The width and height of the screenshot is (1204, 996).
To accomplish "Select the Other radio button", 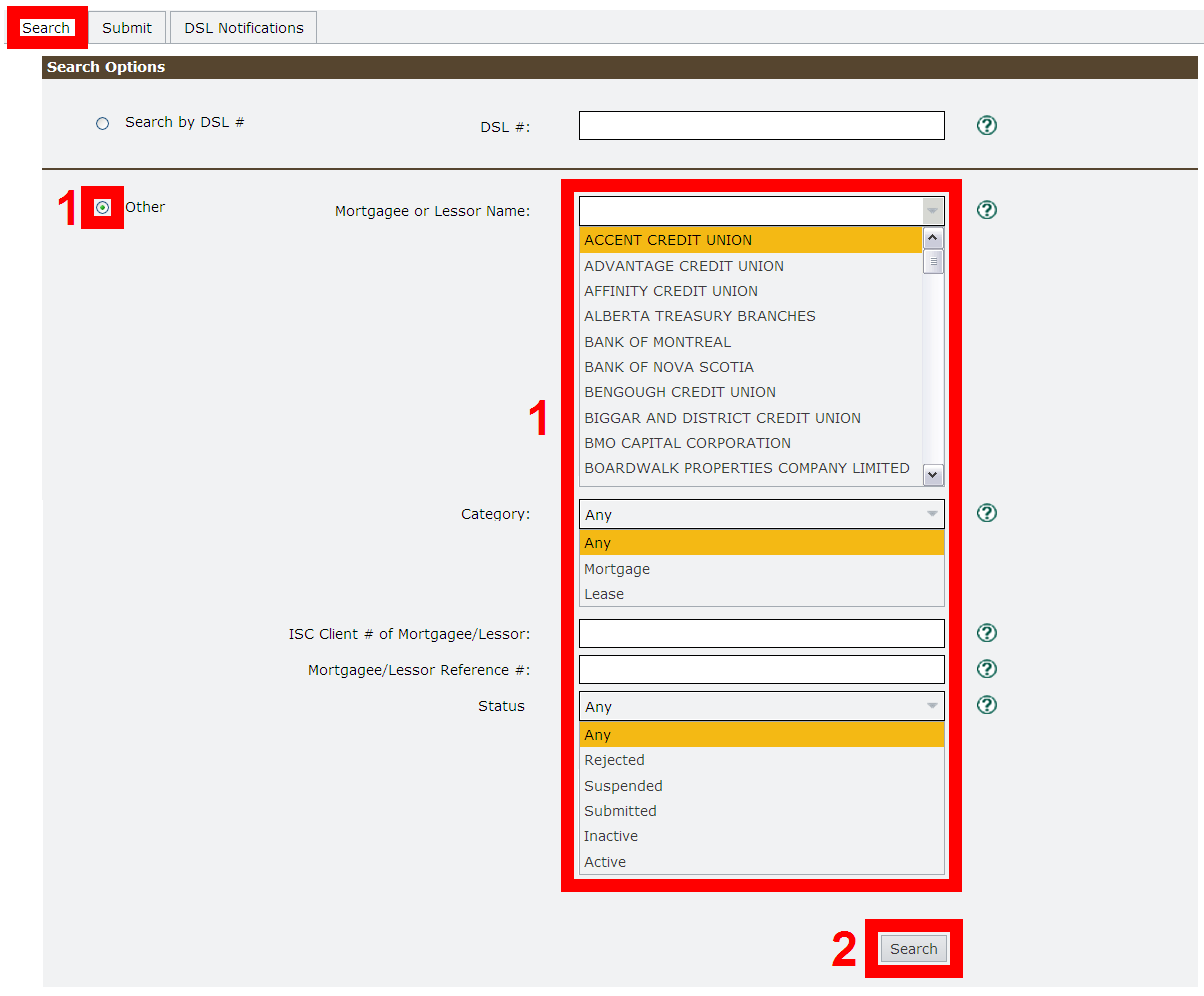I will click(102, 208).
